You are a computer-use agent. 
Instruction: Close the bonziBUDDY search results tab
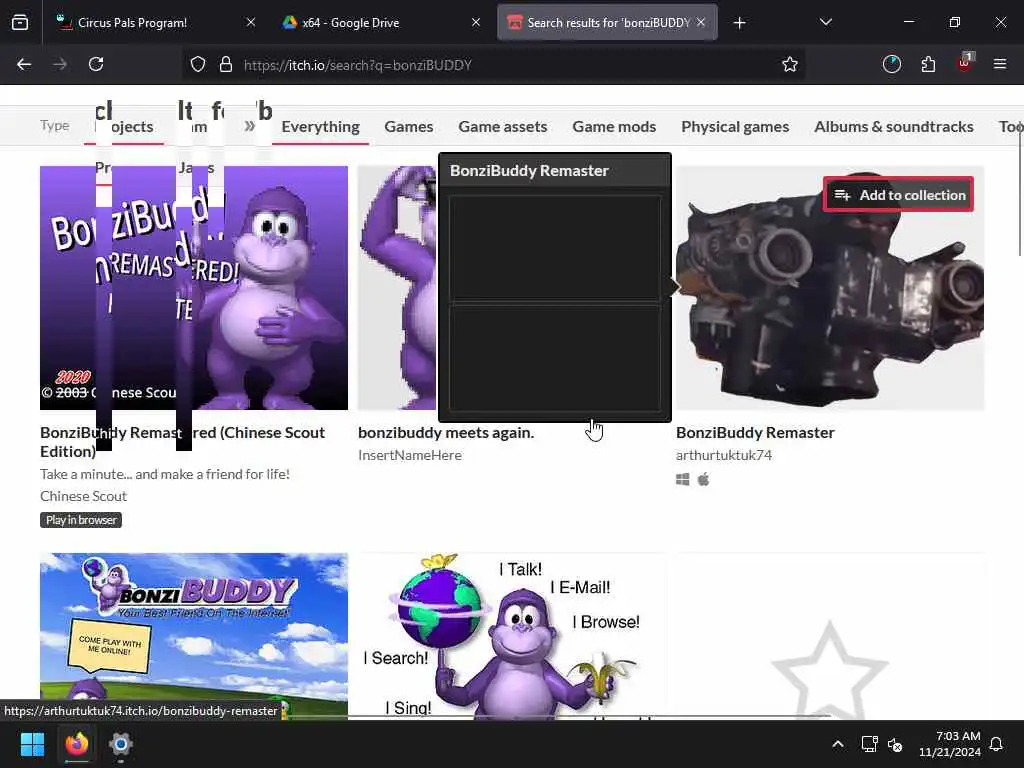pos(701,22)
